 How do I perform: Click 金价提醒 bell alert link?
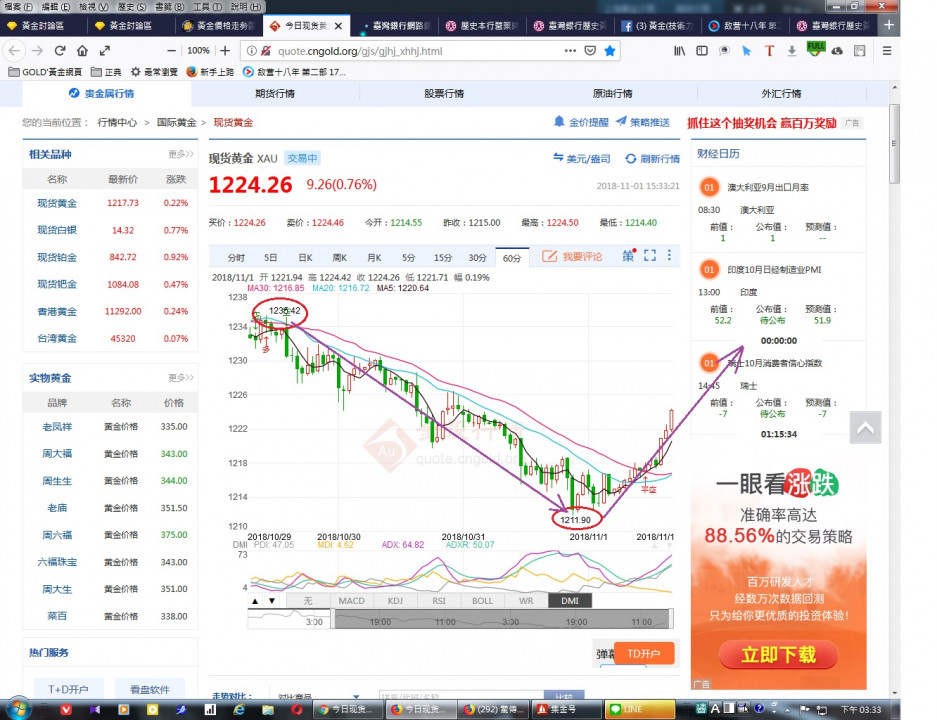coord(580,122)
